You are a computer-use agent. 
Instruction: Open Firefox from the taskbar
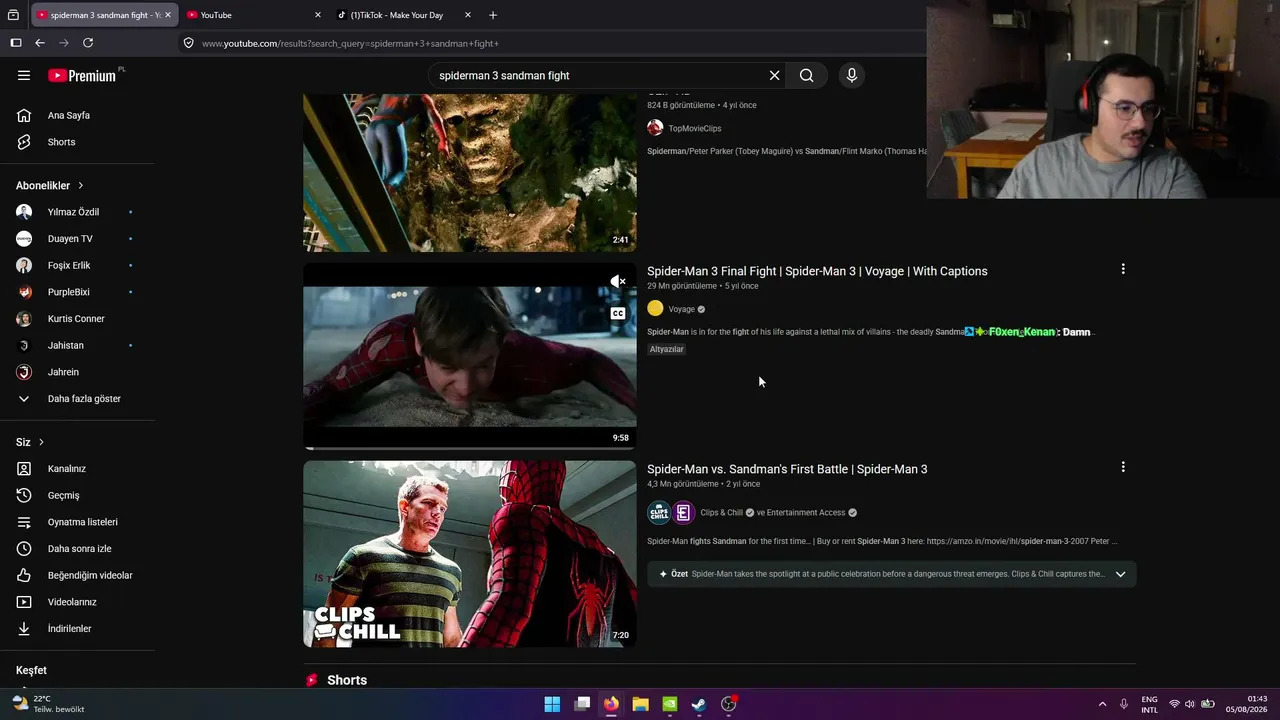click(611, 704)
